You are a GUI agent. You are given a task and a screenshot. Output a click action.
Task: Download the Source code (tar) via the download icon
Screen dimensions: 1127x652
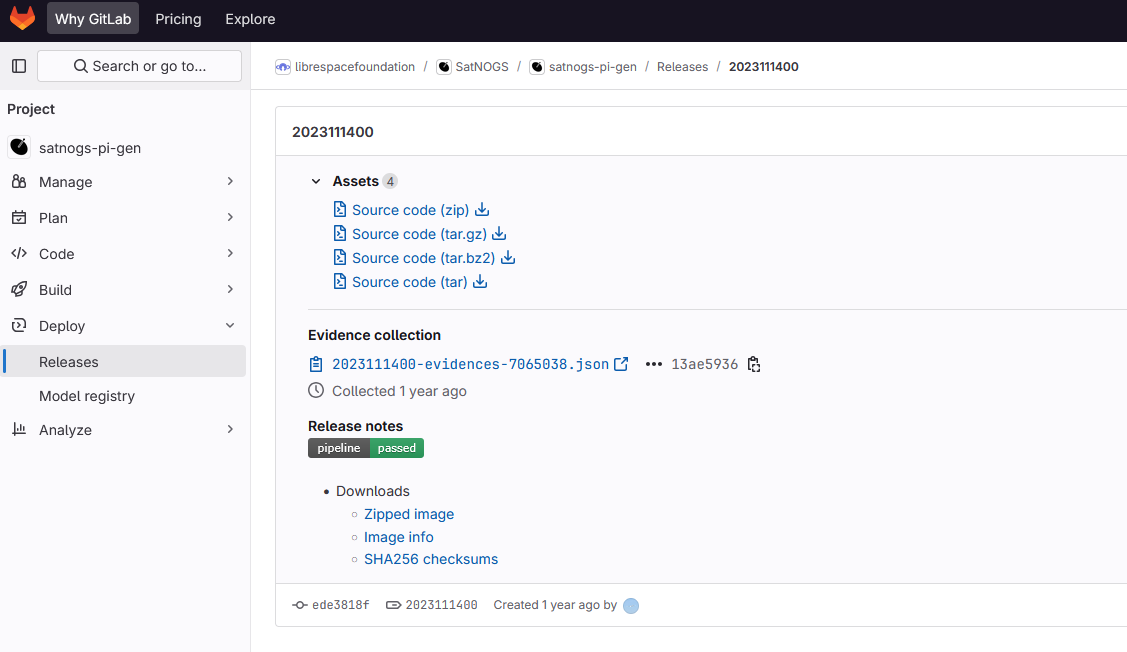(x=480, y=282)
